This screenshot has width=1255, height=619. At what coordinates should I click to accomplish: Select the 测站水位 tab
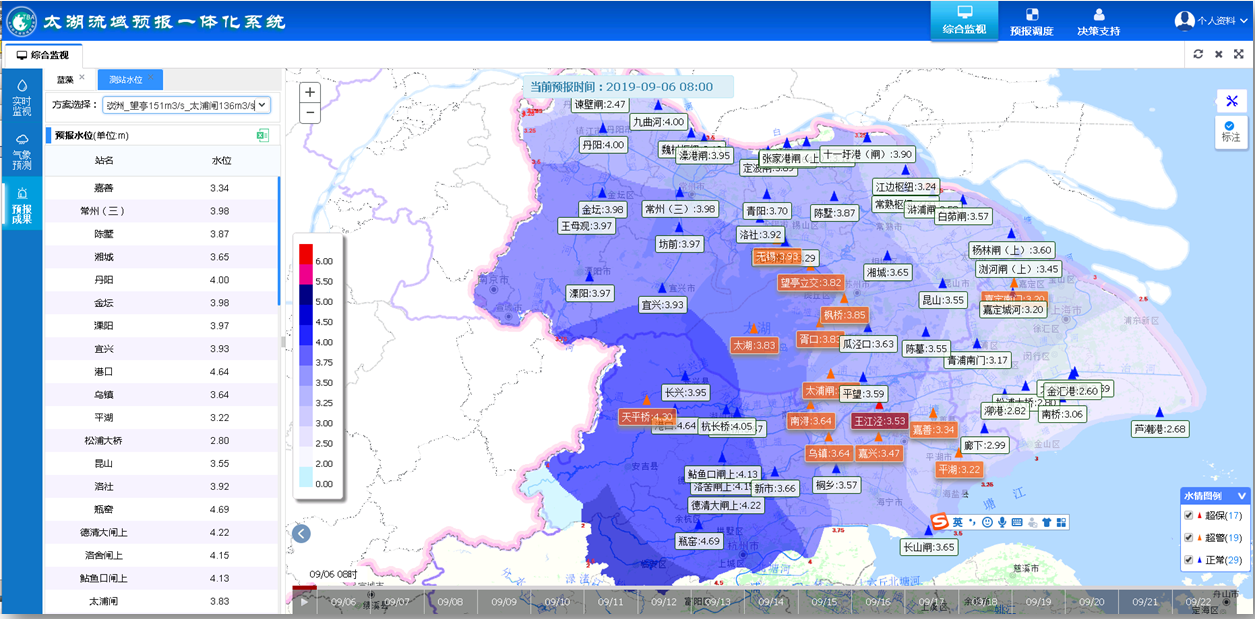pyautogui.click(x=127, y=79)
